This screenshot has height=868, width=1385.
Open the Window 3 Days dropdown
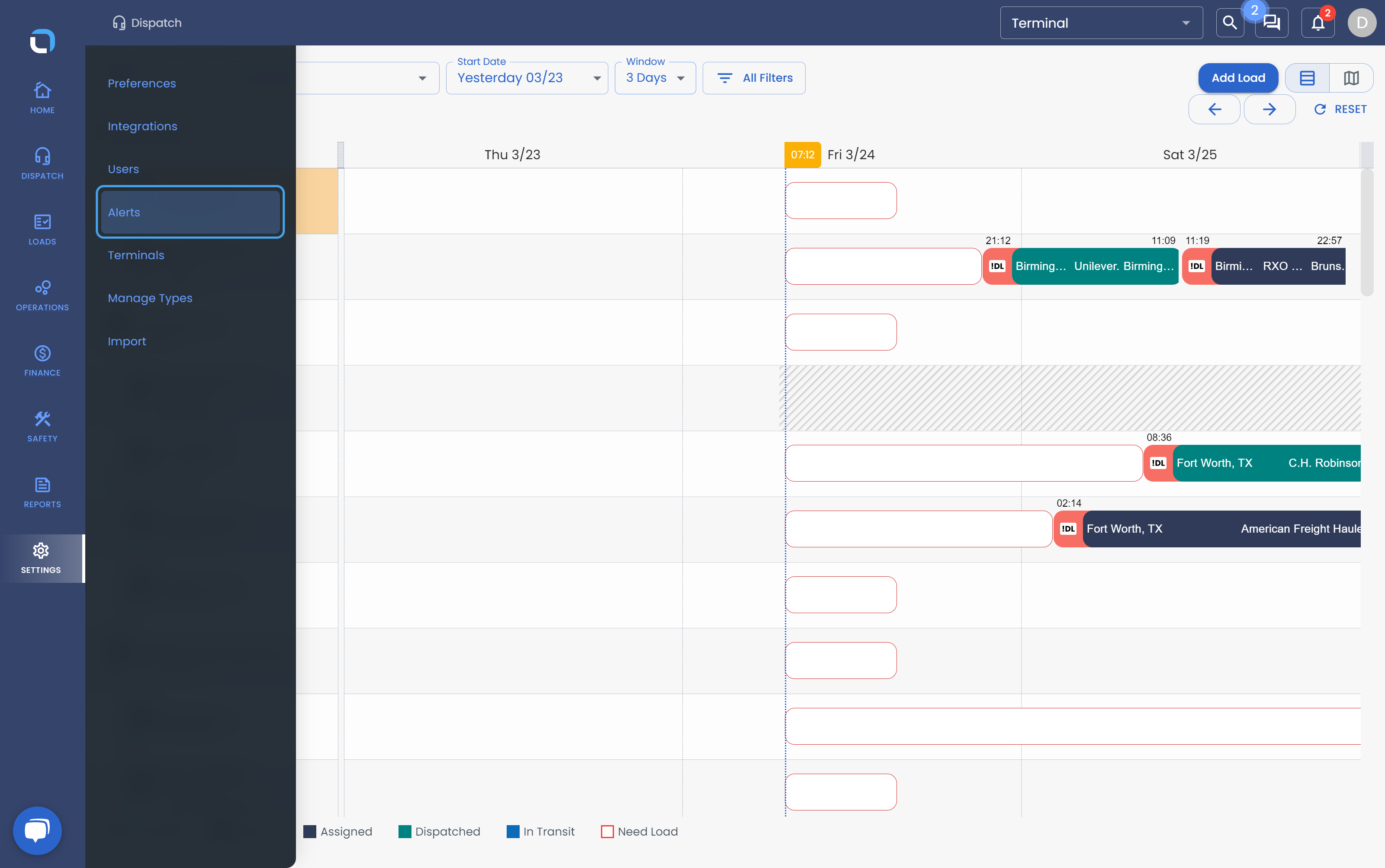point(655,78)
